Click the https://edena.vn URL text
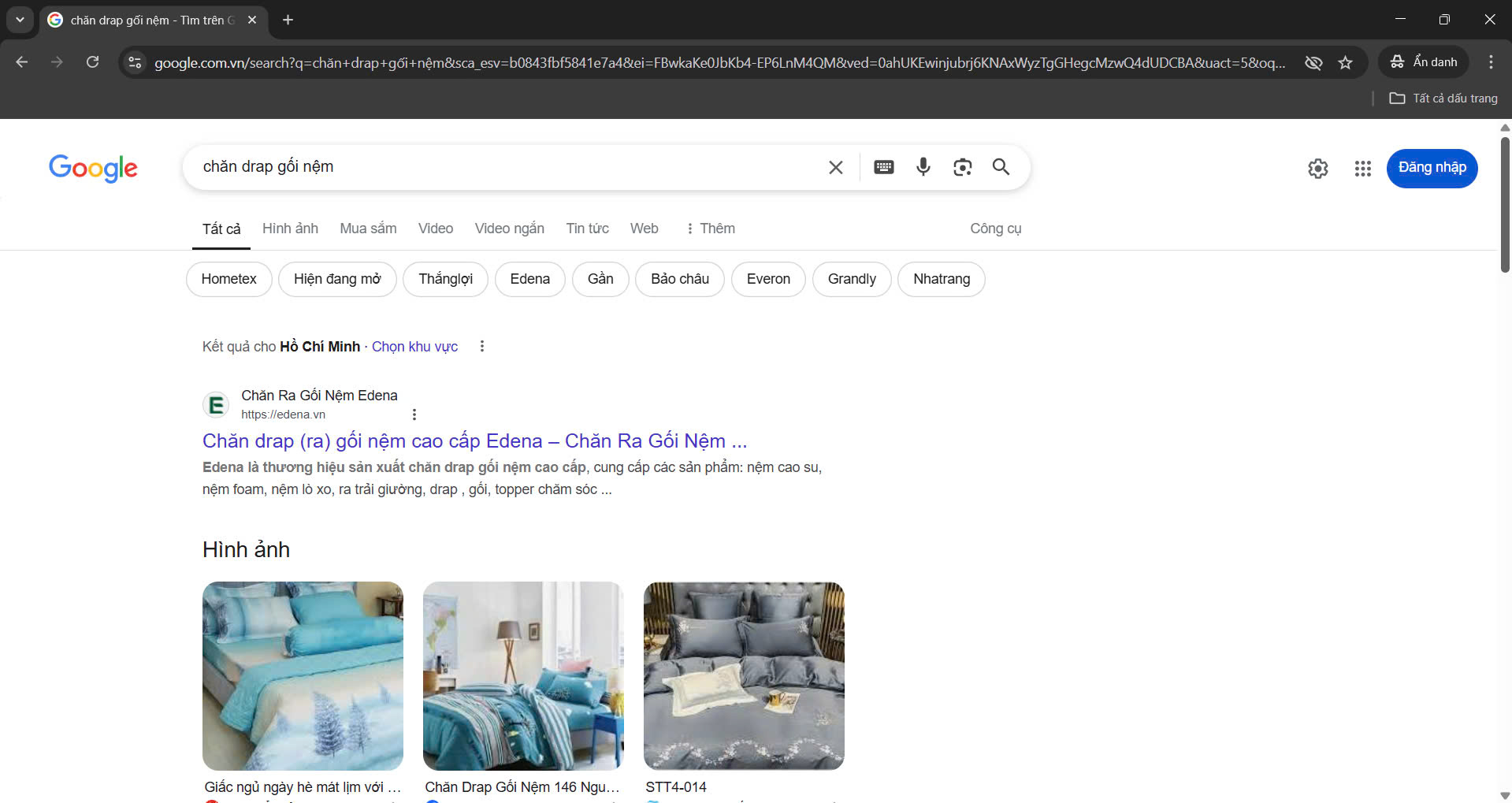 (283, 415)
